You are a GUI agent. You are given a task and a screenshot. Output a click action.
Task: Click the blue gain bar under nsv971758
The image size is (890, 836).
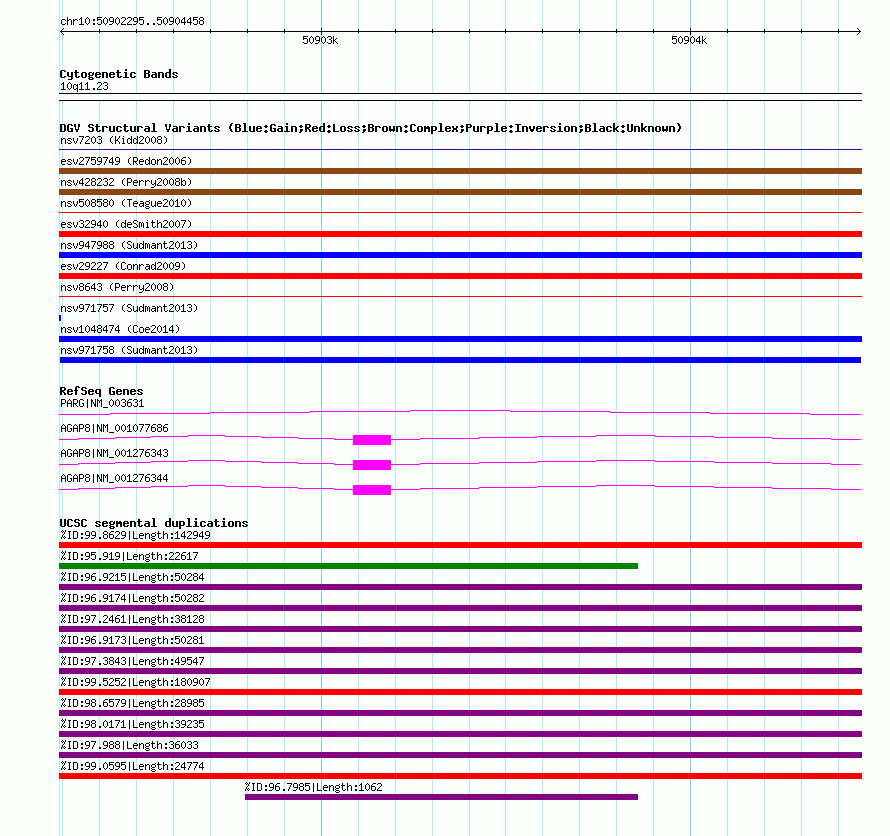coord(460,360)
